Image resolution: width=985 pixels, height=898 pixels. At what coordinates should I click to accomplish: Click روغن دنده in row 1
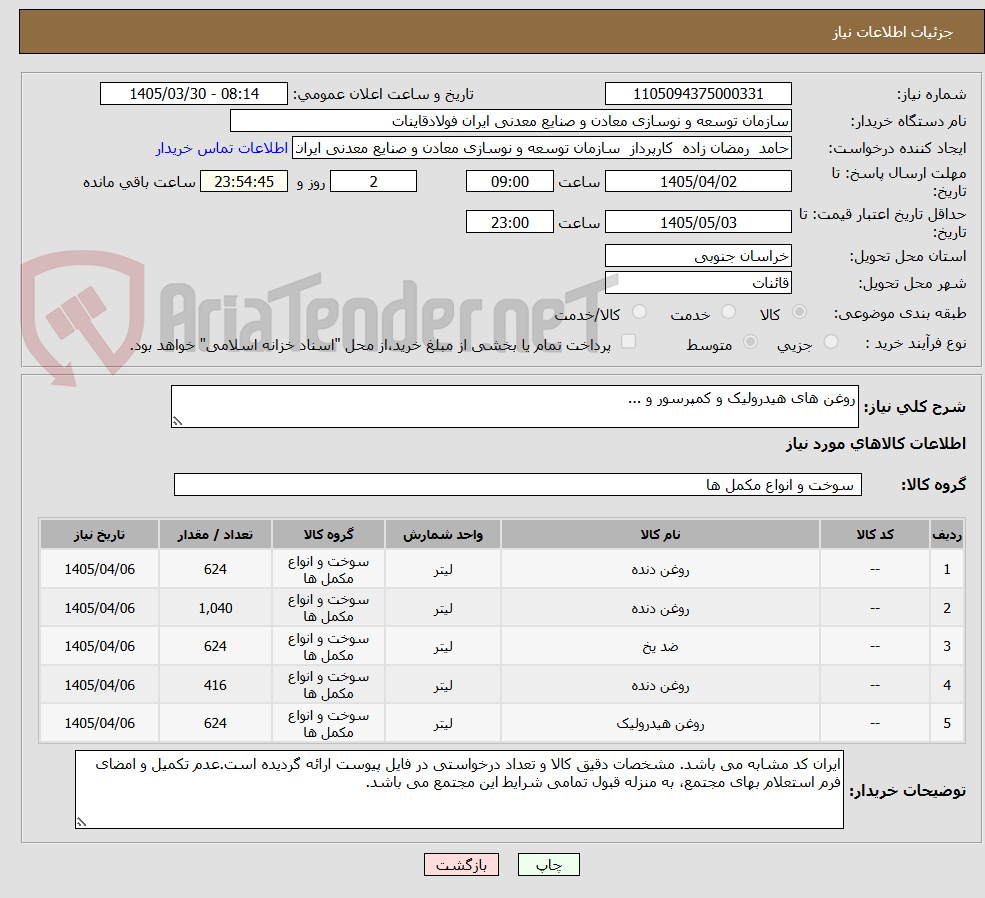point(660,570)
